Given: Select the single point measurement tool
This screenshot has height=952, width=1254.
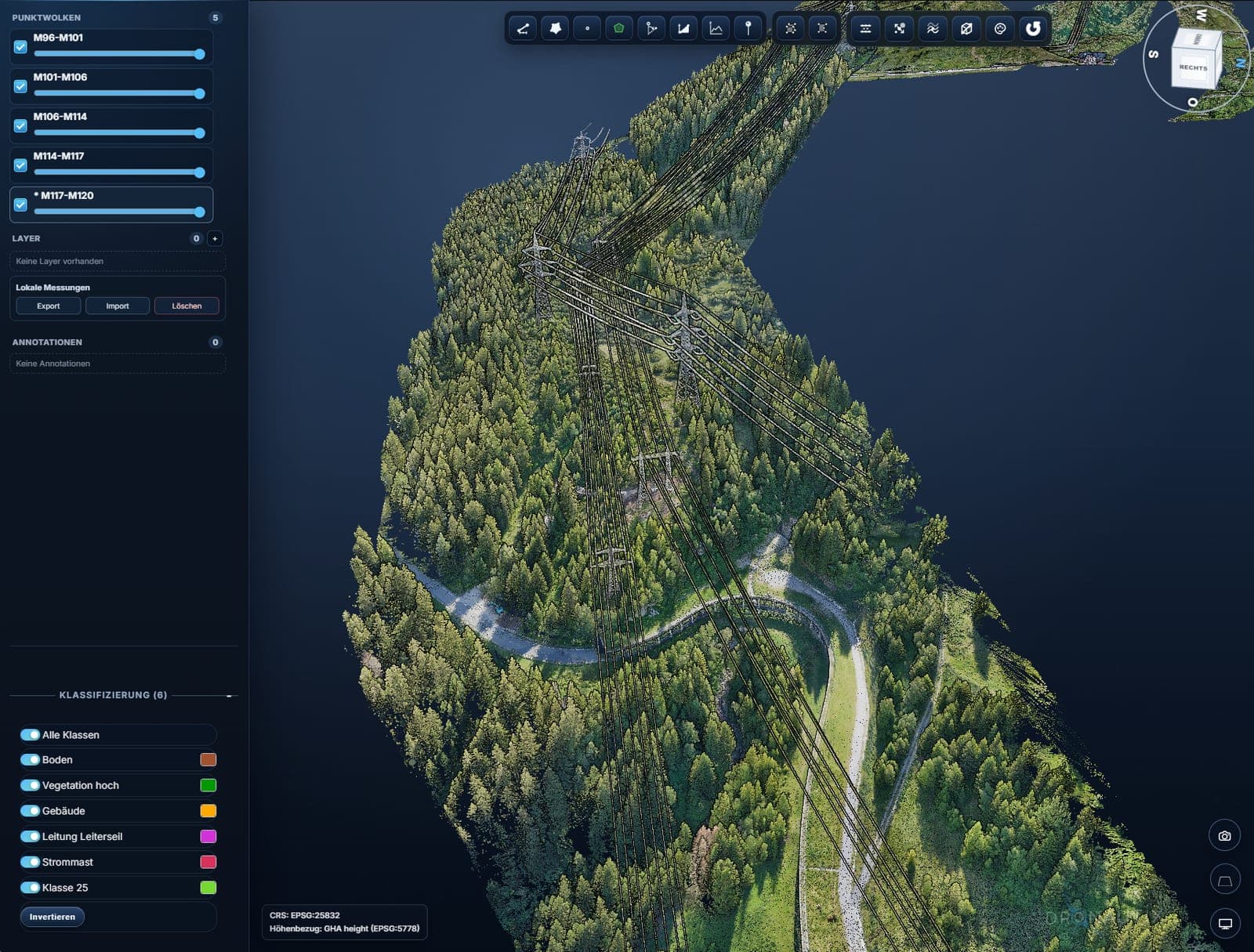Looking at the screenshot, I should [587, 29].
